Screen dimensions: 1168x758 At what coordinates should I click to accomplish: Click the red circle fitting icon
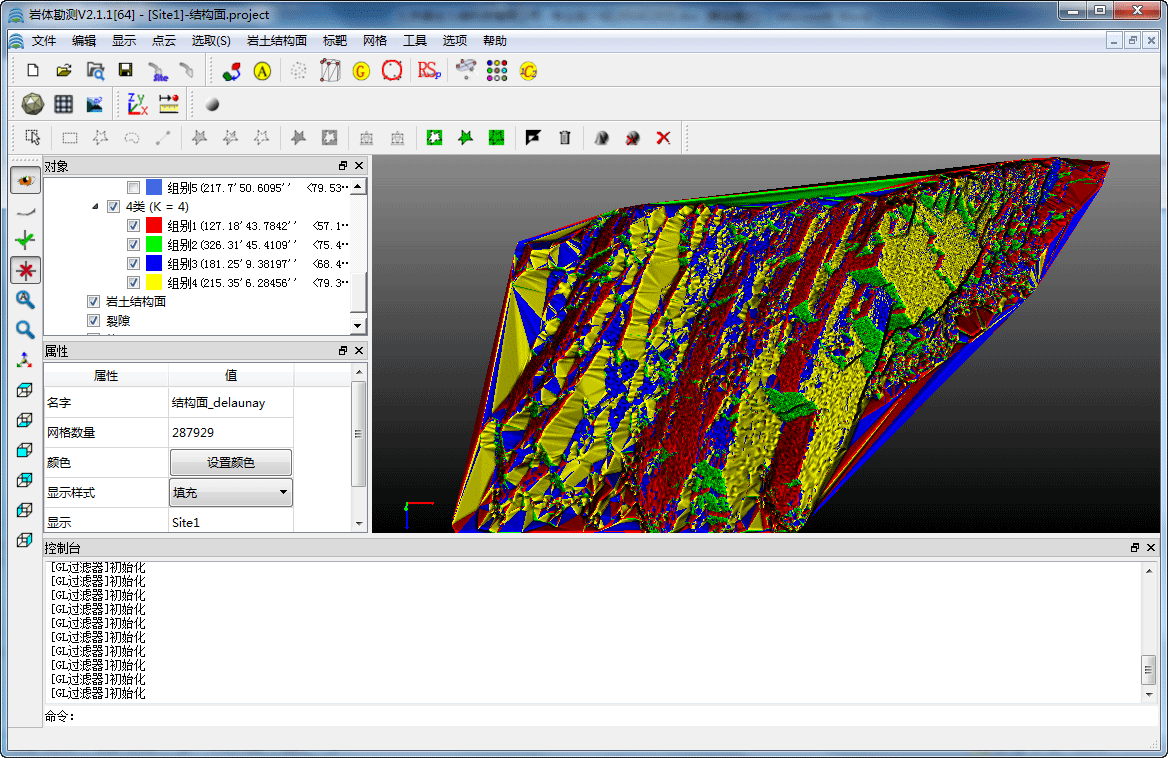[x=392, y=71]
